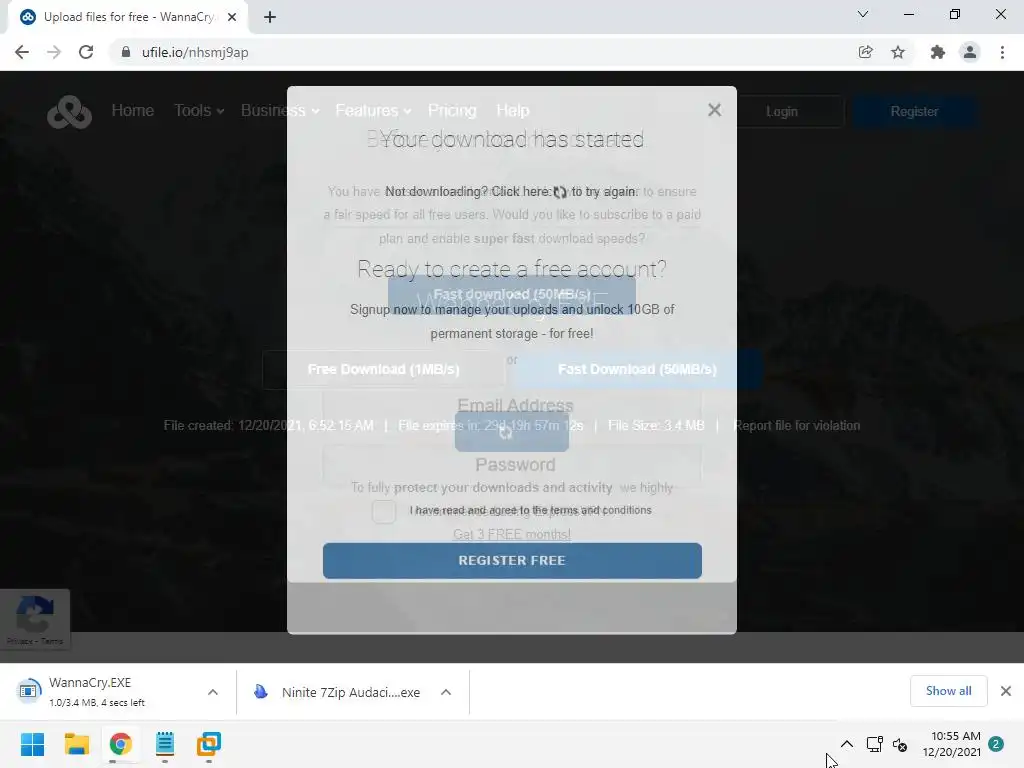The height and width of the screenshot is (768, 1024).
Task: Open the notification count badge
Action: click(x=996, y=744)
